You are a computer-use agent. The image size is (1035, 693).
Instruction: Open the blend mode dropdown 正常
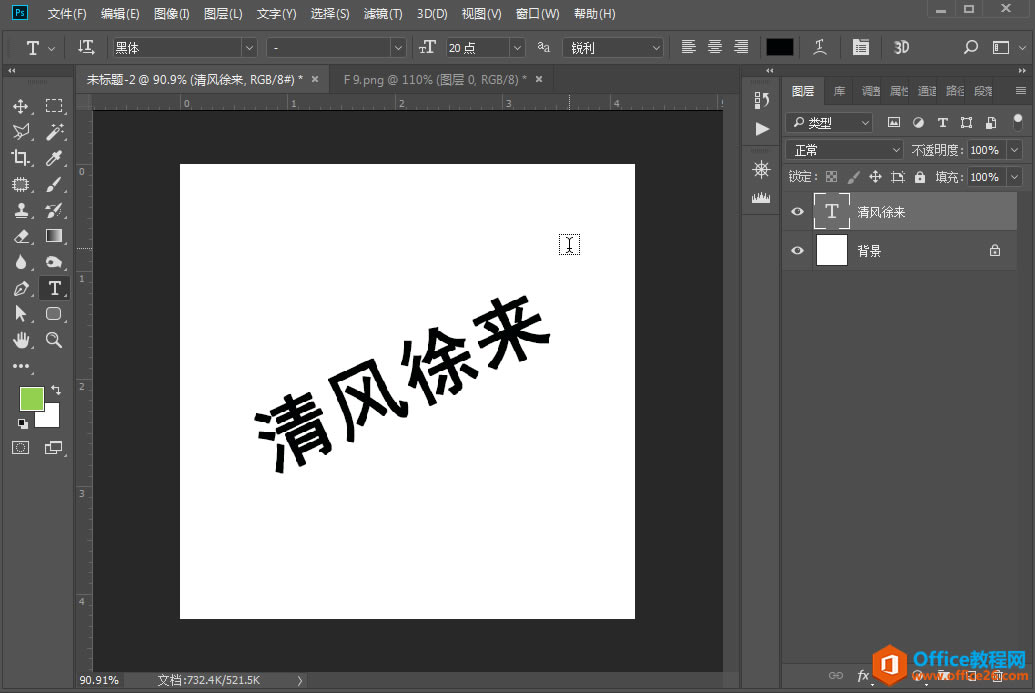point(844,150)
